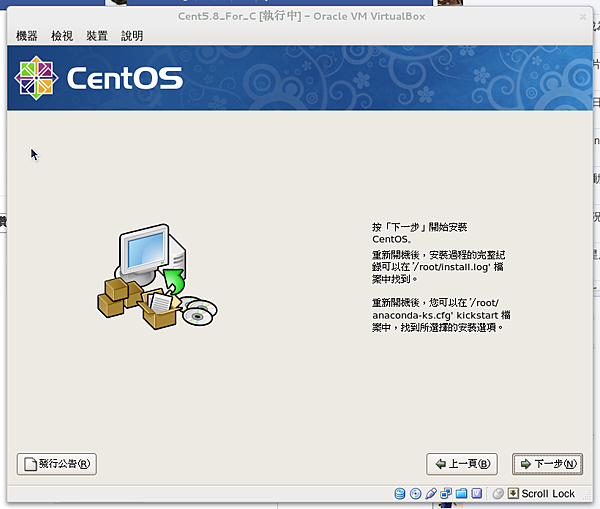Click the window resize grip in status bar
Image resolution: width=600 pixels, height=509 pixels.
tap(587, 496)
